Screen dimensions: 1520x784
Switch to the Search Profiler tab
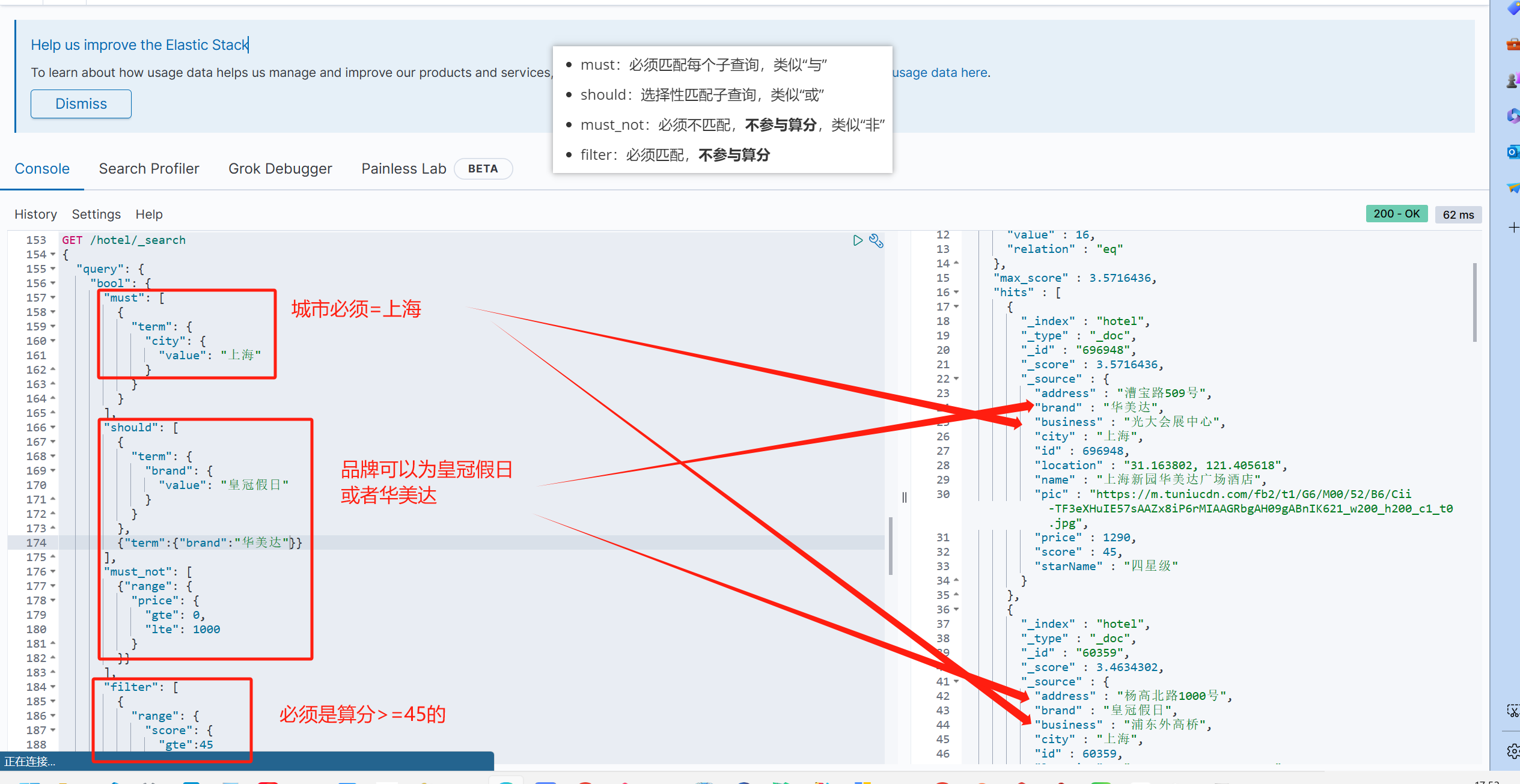pyautogui.click(x=149, y=169)
